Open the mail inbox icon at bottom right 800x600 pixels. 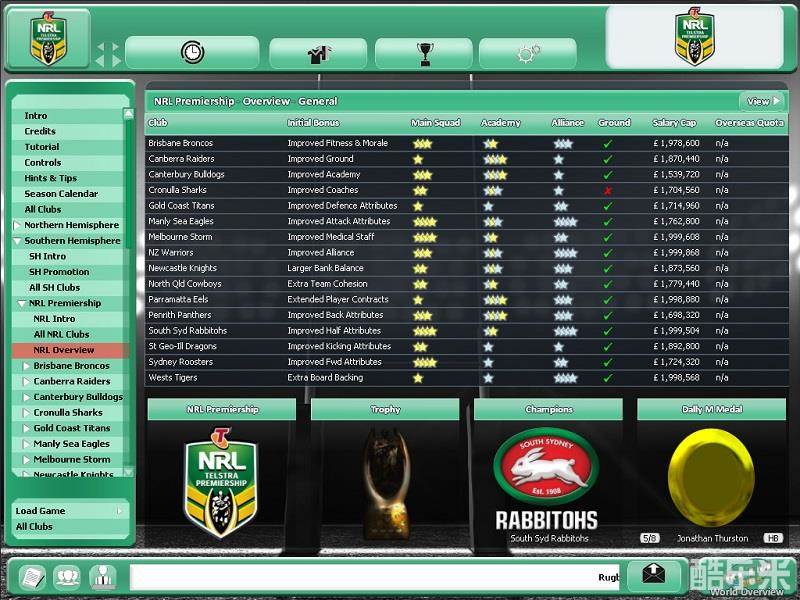point(652,573)
